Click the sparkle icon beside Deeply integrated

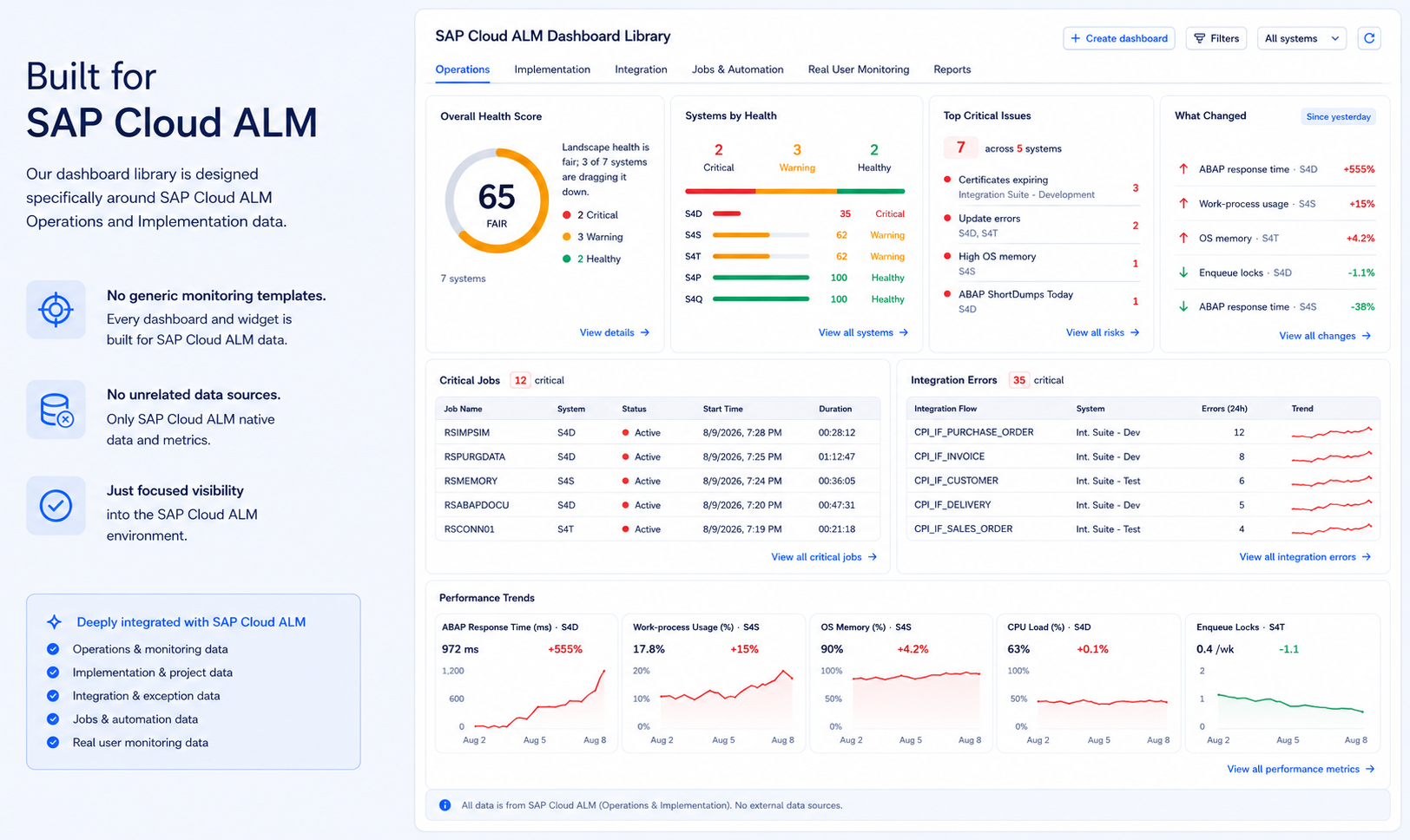tap(54, 621)
